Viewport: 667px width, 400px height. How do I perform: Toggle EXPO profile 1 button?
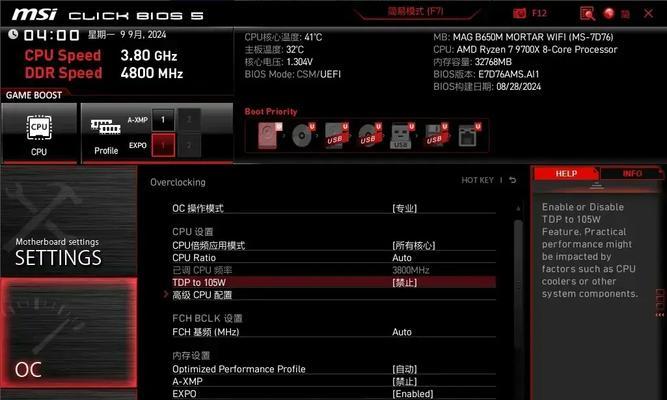(x=163, y=145)
